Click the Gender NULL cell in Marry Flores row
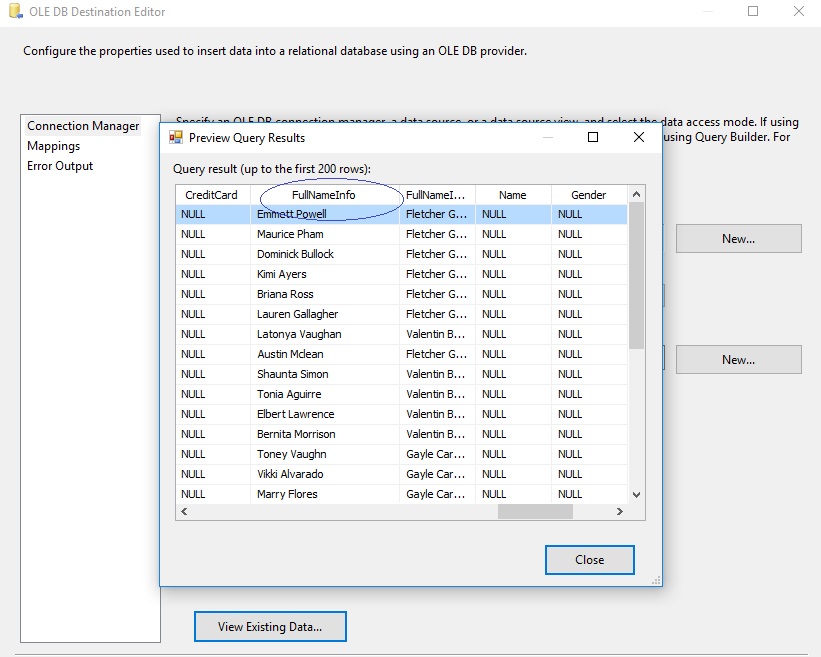The height and width of the screenshot is (657, 821). pyautogui.click(x=589, y=494)
